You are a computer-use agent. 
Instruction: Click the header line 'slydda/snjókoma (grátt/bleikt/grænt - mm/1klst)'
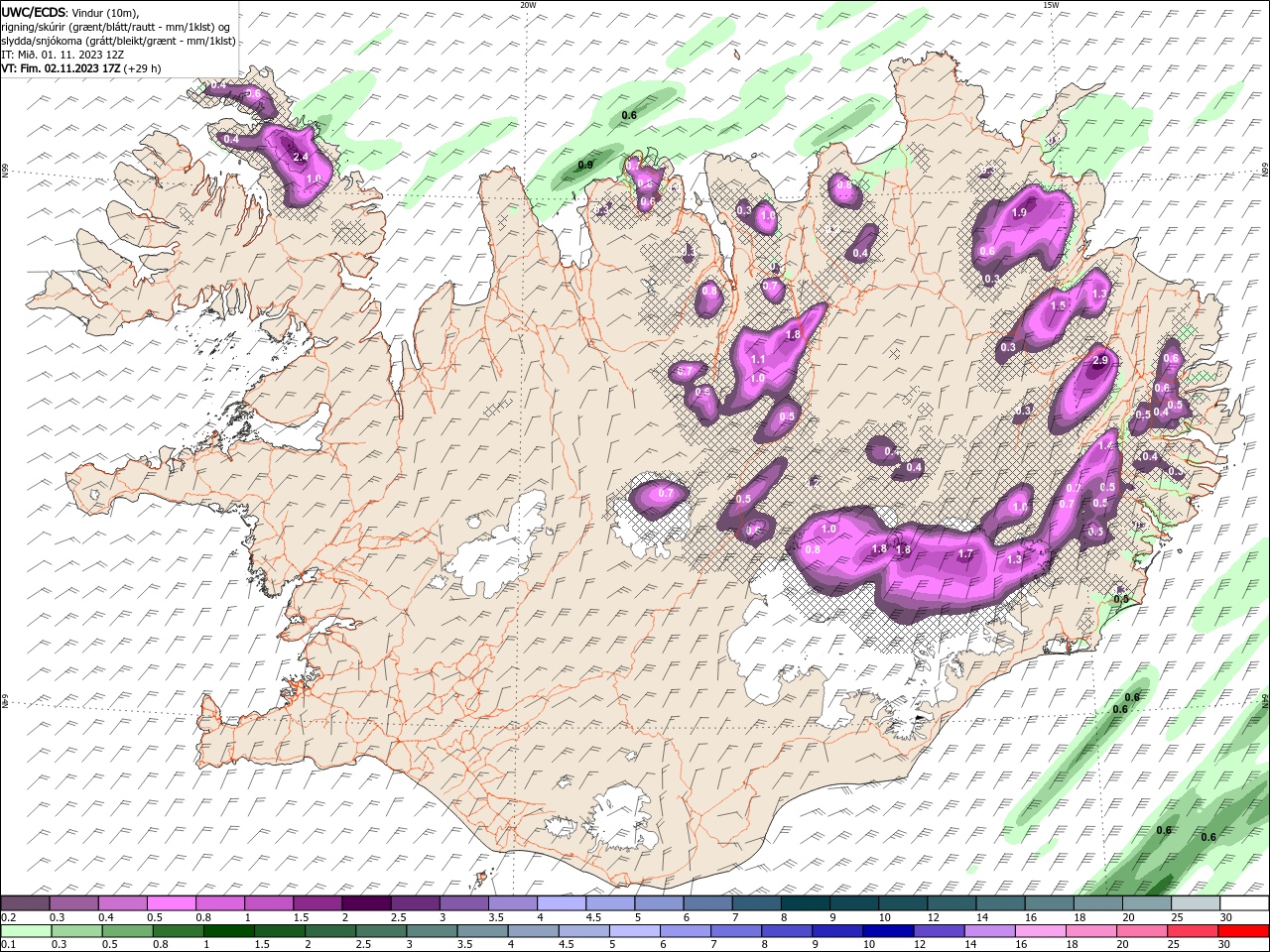coord(119,41)
